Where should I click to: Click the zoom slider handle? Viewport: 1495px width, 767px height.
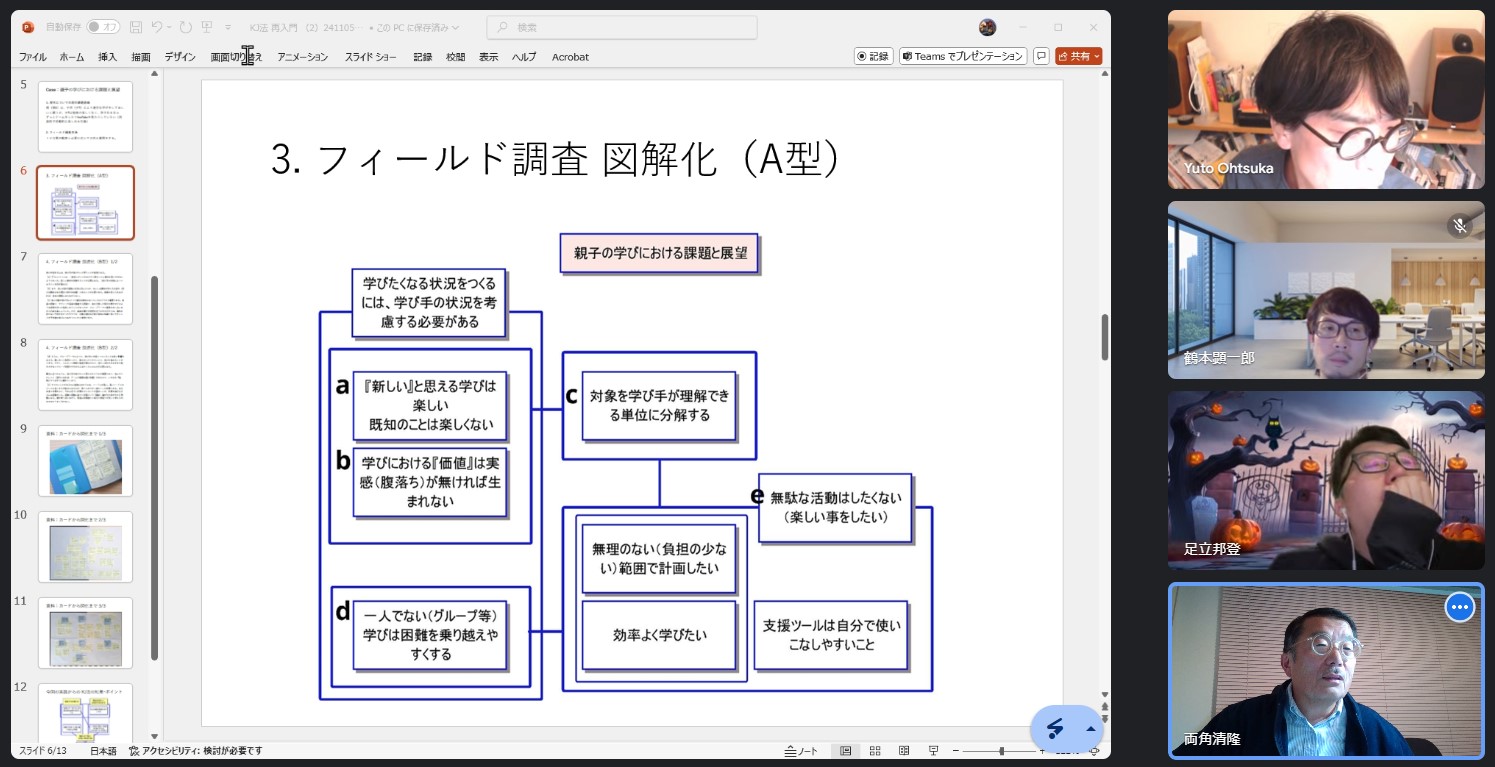pyautogui.click(x=1001, y=751)
